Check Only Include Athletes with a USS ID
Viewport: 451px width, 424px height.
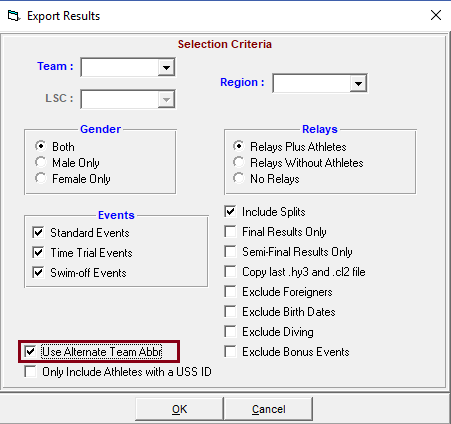pos(30,371)
